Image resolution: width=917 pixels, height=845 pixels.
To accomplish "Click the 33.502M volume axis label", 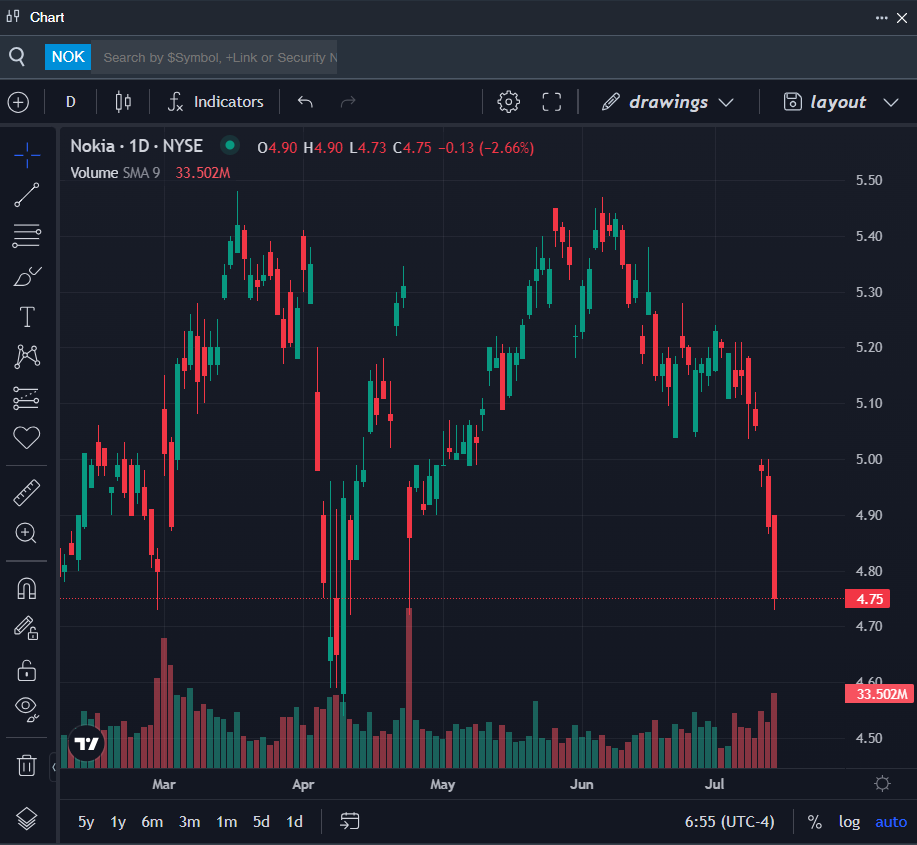I will coord(880,694).
